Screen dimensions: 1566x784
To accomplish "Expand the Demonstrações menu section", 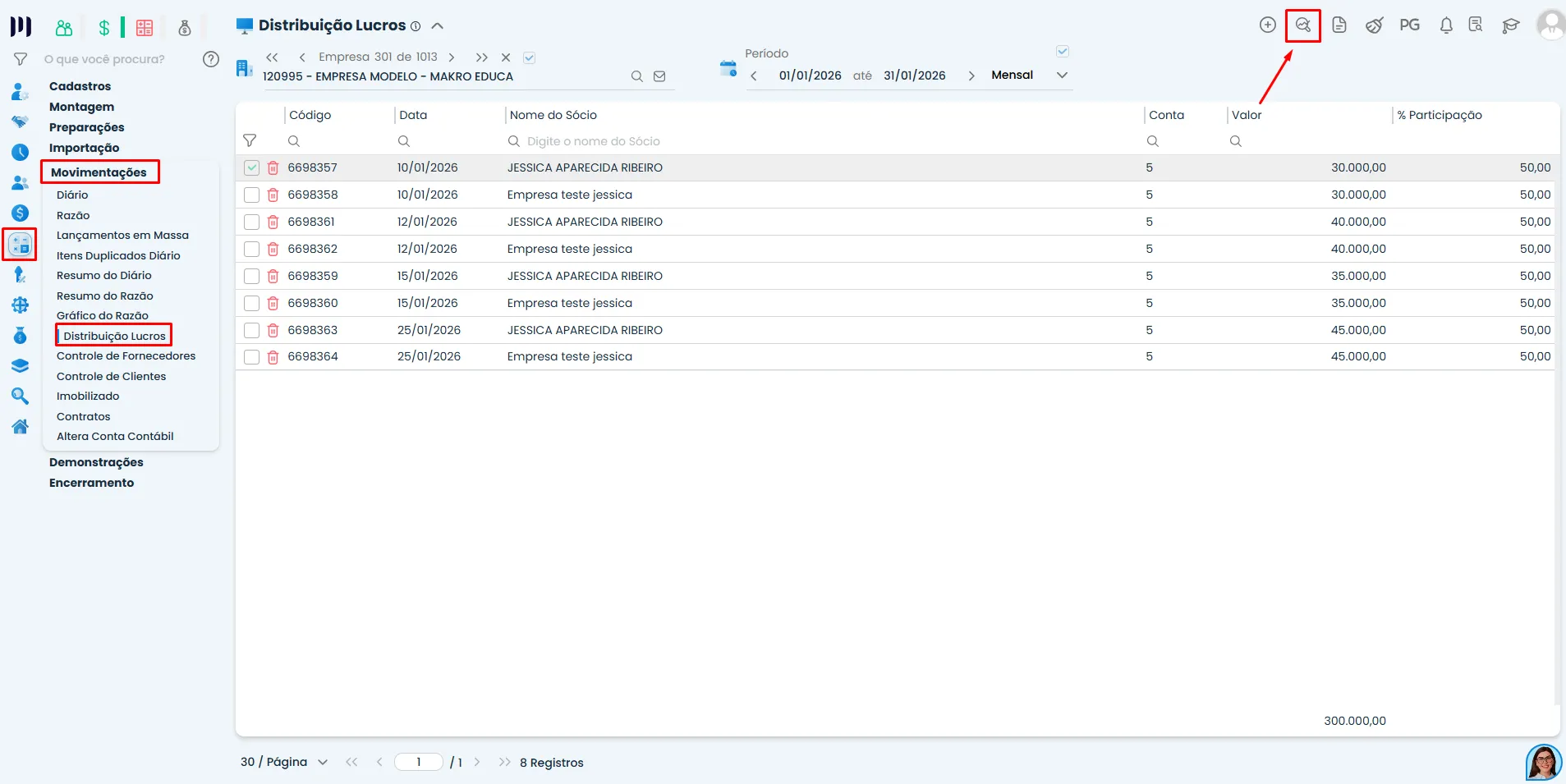I will coord(96,462).
